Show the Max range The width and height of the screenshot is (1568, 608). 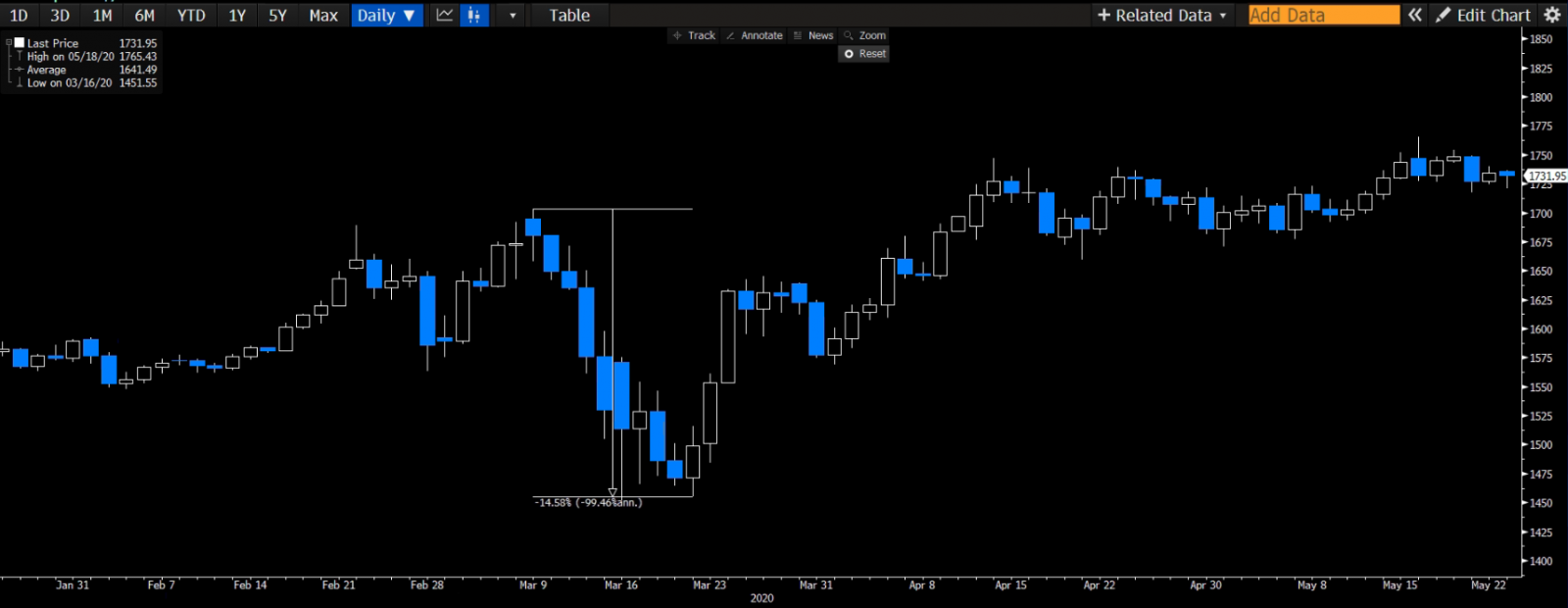coord(323,15)
